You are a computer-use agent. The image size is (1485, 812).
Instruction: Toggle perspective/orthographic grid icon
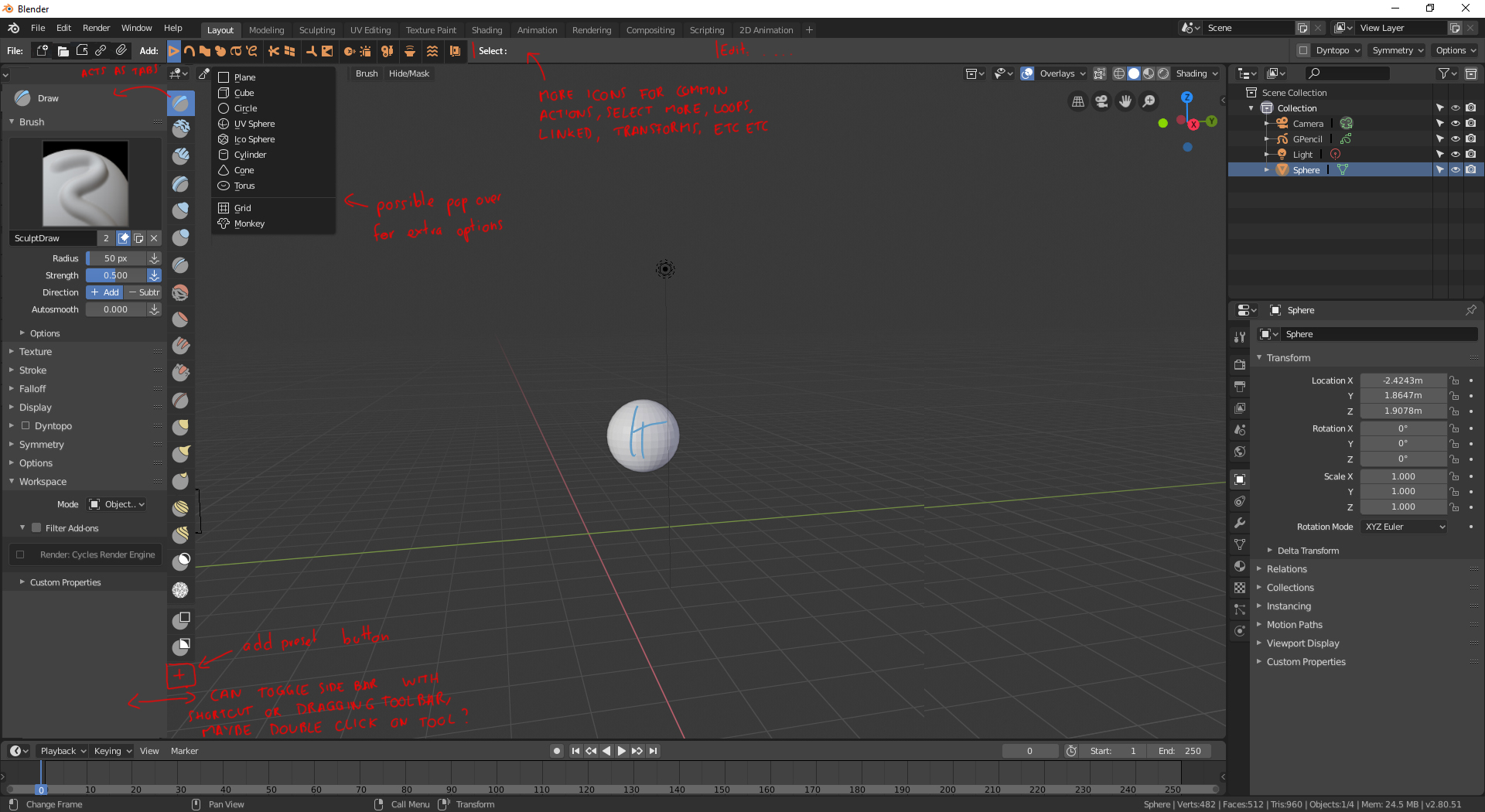coord(1077,101)
